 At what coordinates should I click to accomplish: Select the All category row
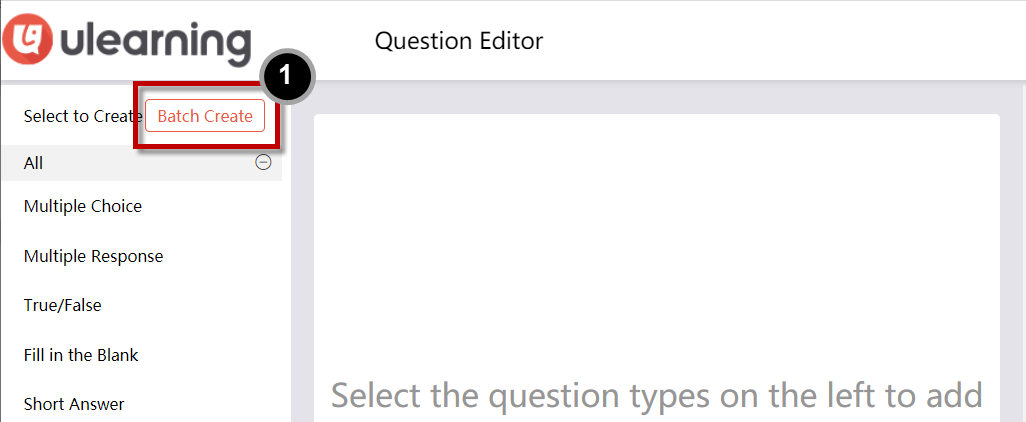(141, 163)
